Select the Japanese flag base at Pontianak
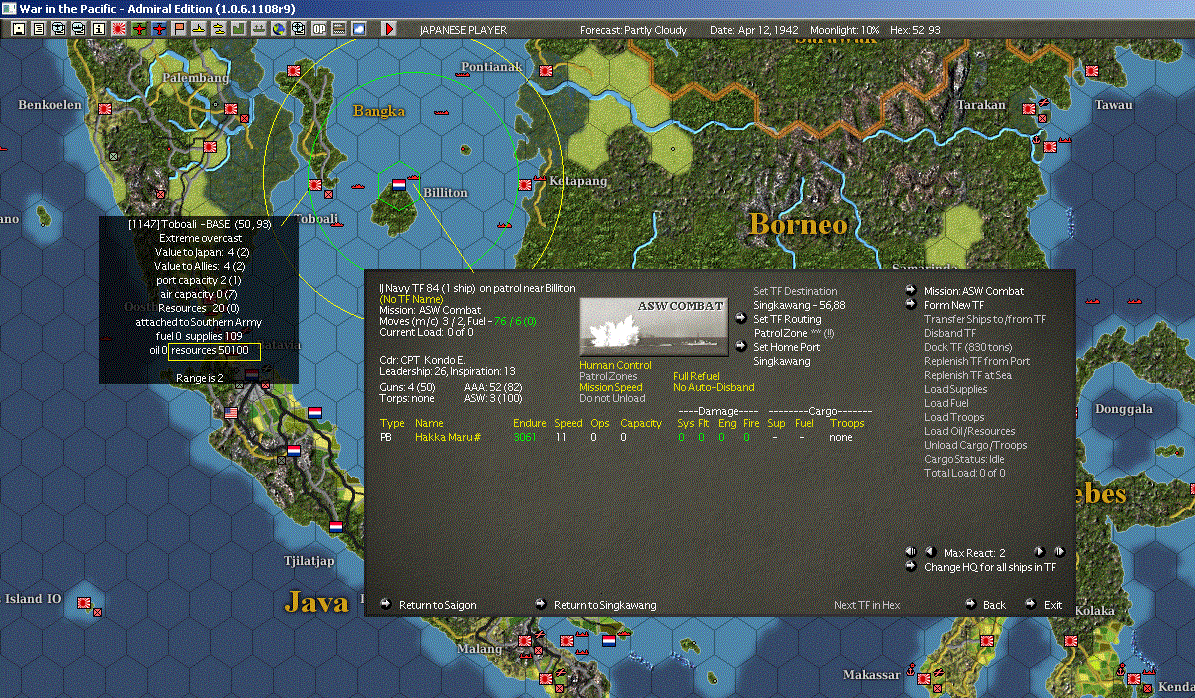 546,71
